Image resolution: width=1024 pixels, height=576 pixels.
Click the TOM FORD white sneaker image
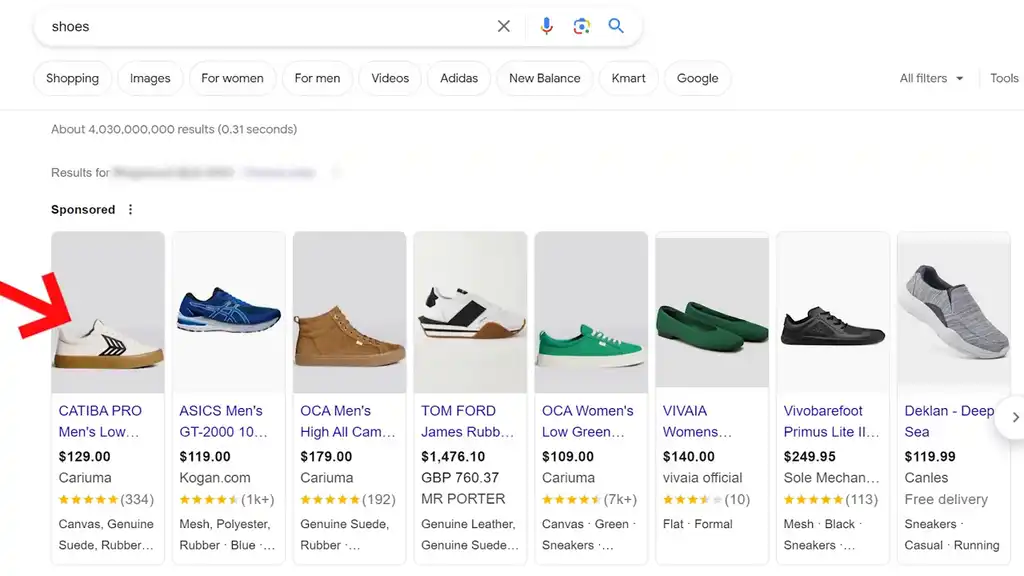pyautogui.click(x=470, y=312)
